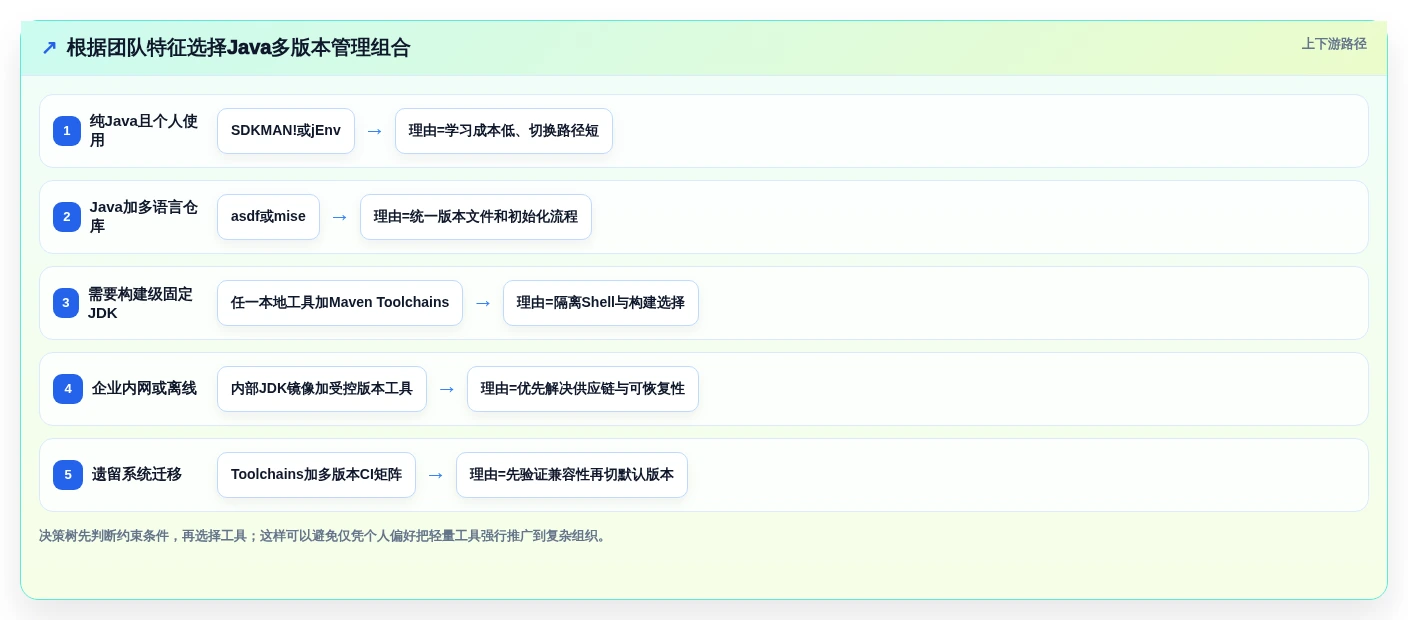Screen dimensions: 1408x620
Task: Click the number 2 badge
Action: coord(67,217)
